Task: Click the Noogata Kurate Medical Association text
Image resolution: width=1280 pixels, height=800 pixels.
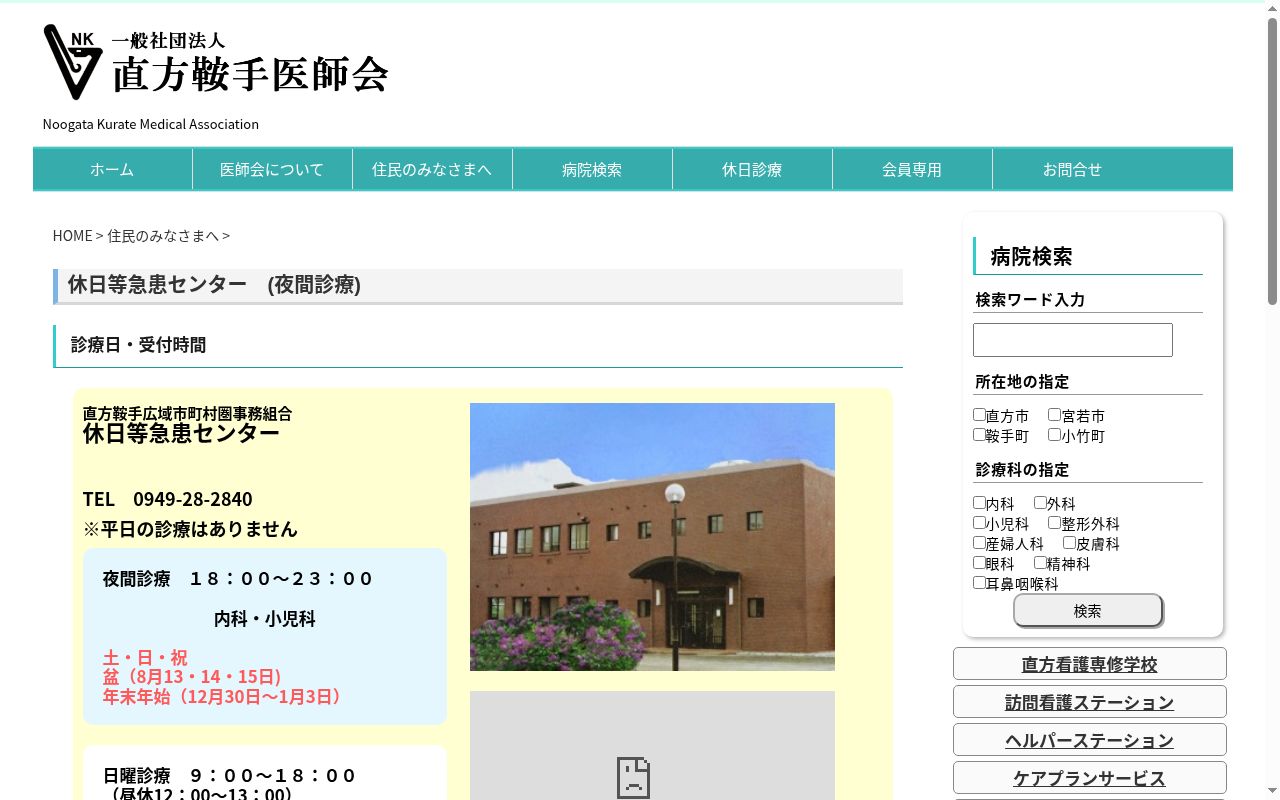Action: coord(151,124)
